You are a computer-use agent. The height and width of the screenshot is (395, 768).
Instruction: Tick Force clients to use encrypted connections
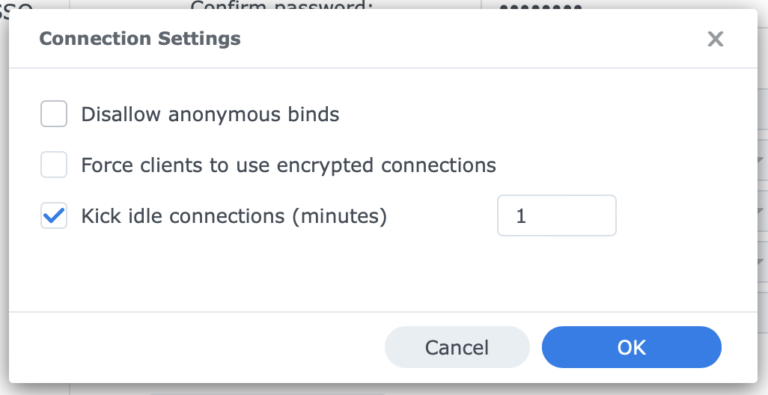54,165
